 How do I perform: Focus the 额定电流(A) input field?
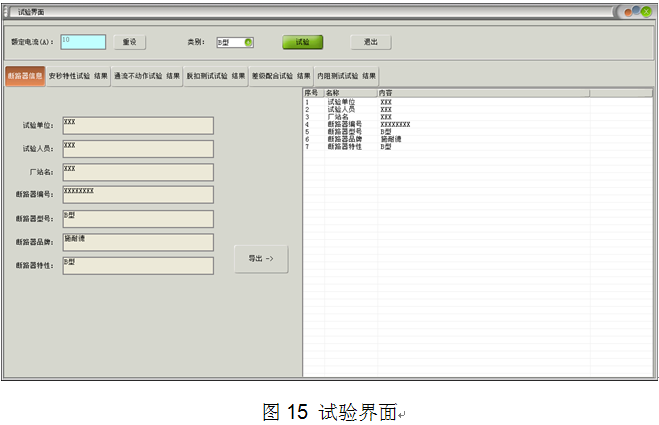(82, 42)
